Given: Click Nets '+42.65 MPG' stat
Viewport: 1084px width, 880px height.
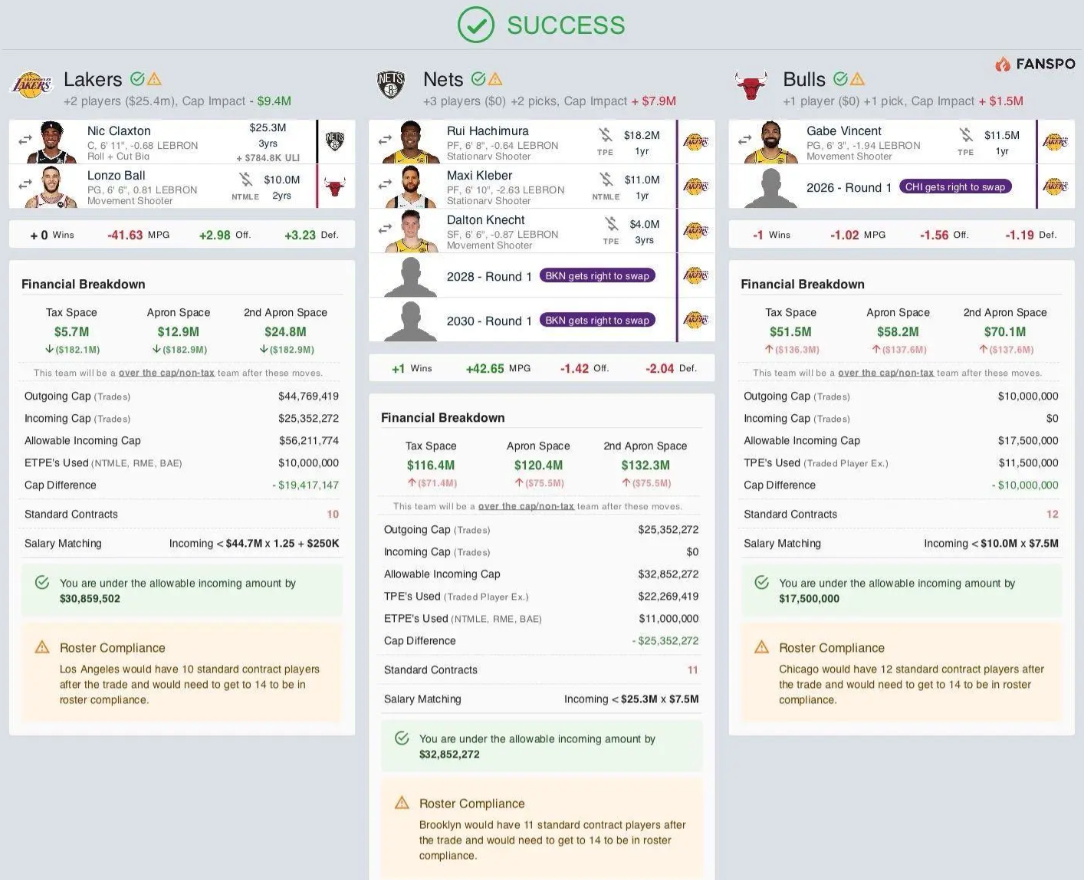Looking at the screenshot, I should (498, 368).
